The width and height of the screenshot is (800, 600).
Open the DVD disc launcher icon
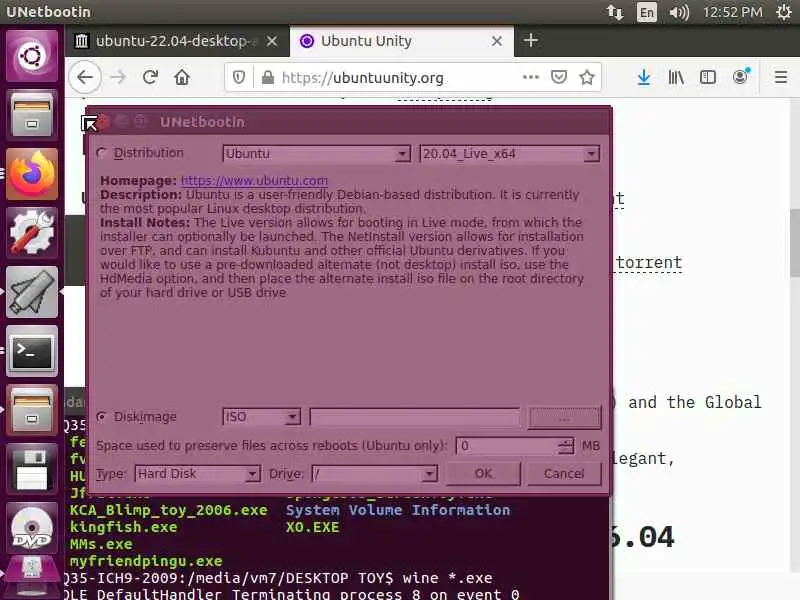point(32,528)
